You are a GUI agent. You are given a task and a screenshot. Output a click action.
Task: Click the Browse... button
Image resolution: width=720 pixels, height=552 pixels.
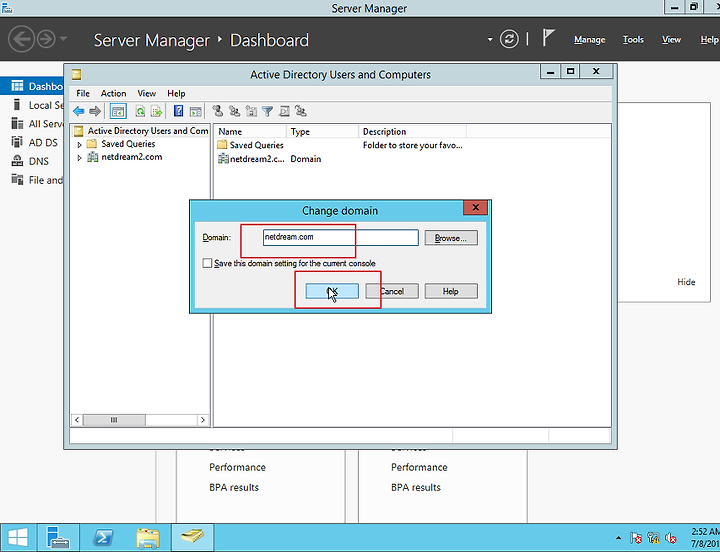451,238
